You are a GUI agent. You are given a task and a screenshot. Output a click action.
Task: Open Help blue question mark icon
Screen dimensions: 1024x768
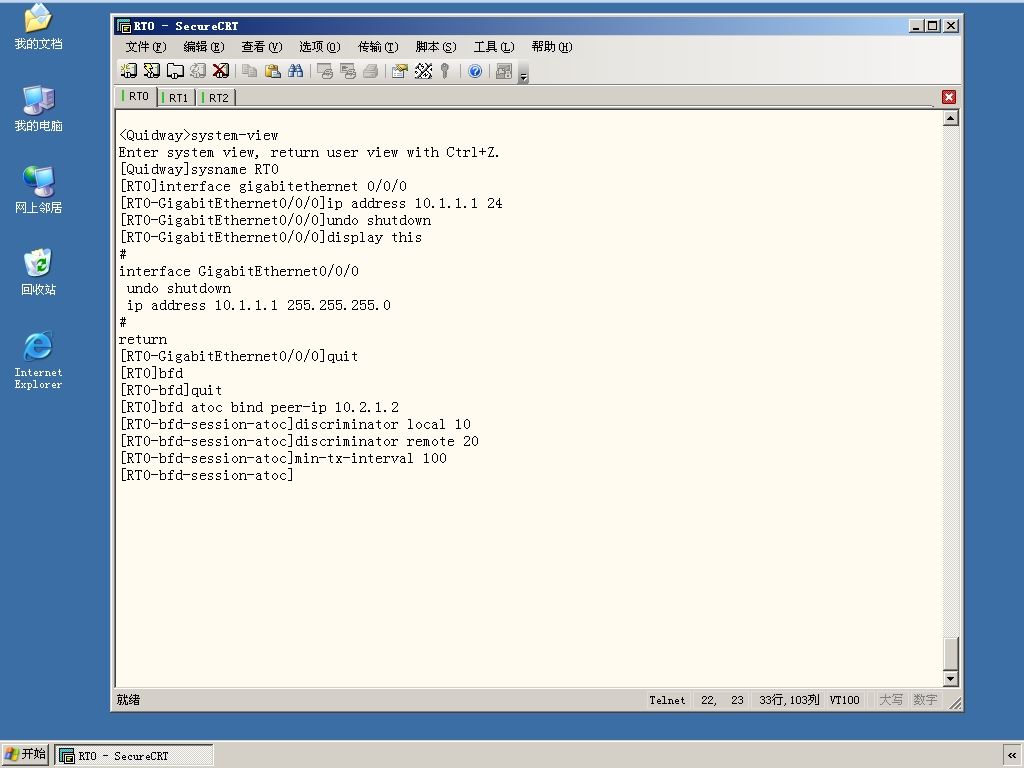(475, 71)
